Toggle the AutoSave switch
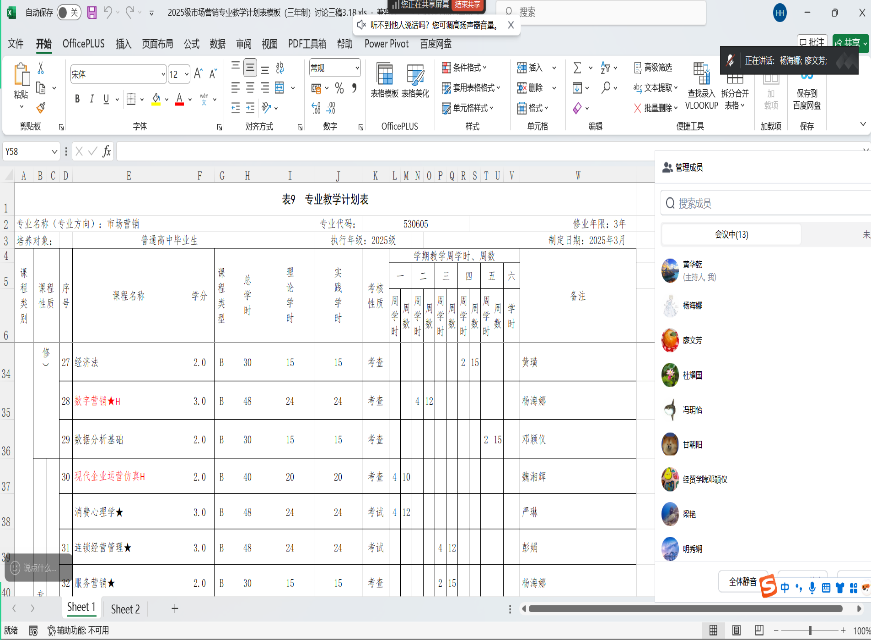This screenshot has width=871, height=640. pos(68,13)
